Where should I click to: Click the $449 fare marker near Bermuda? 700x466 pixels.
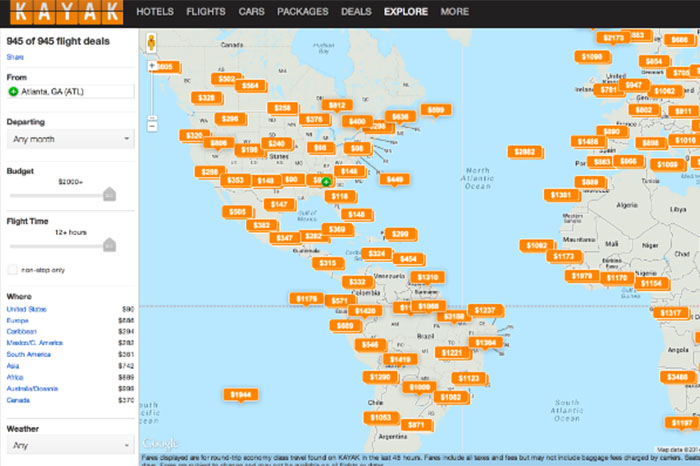pos(395,179)
